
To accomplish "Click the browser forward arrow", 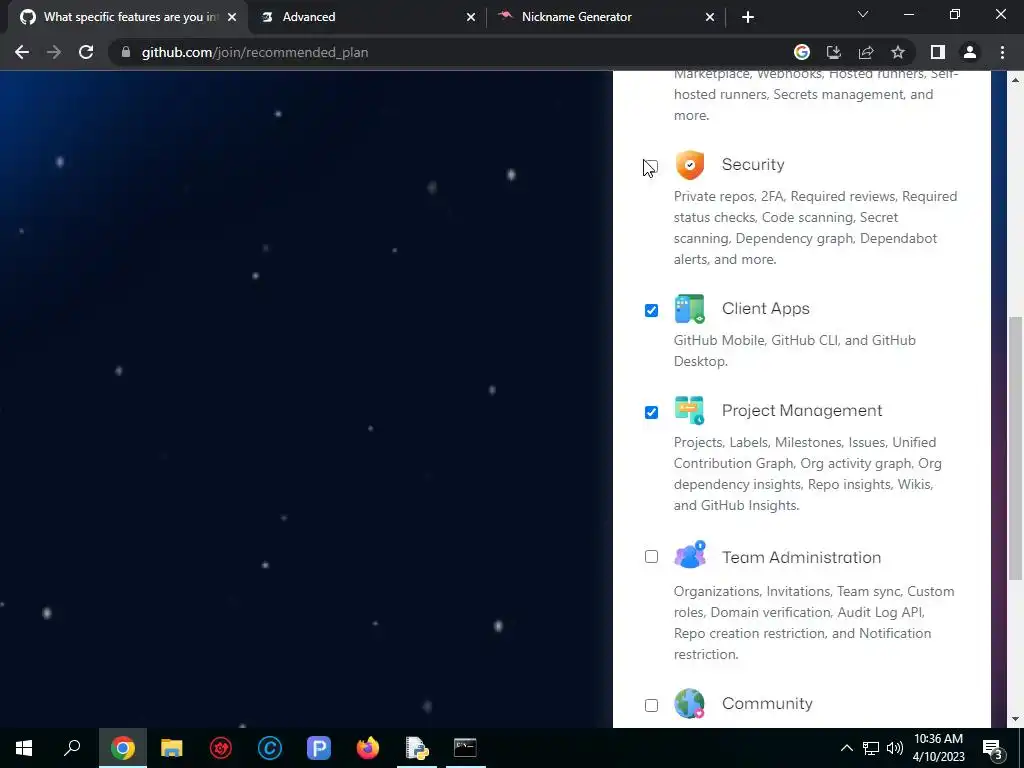I will [54, 52].
